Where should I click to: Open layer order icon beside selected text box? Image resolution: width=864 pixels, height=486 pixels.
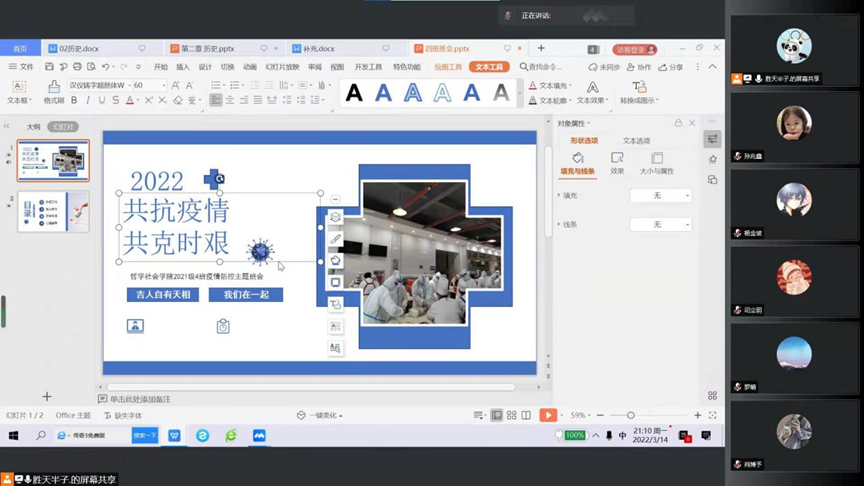tap(336, 217)
